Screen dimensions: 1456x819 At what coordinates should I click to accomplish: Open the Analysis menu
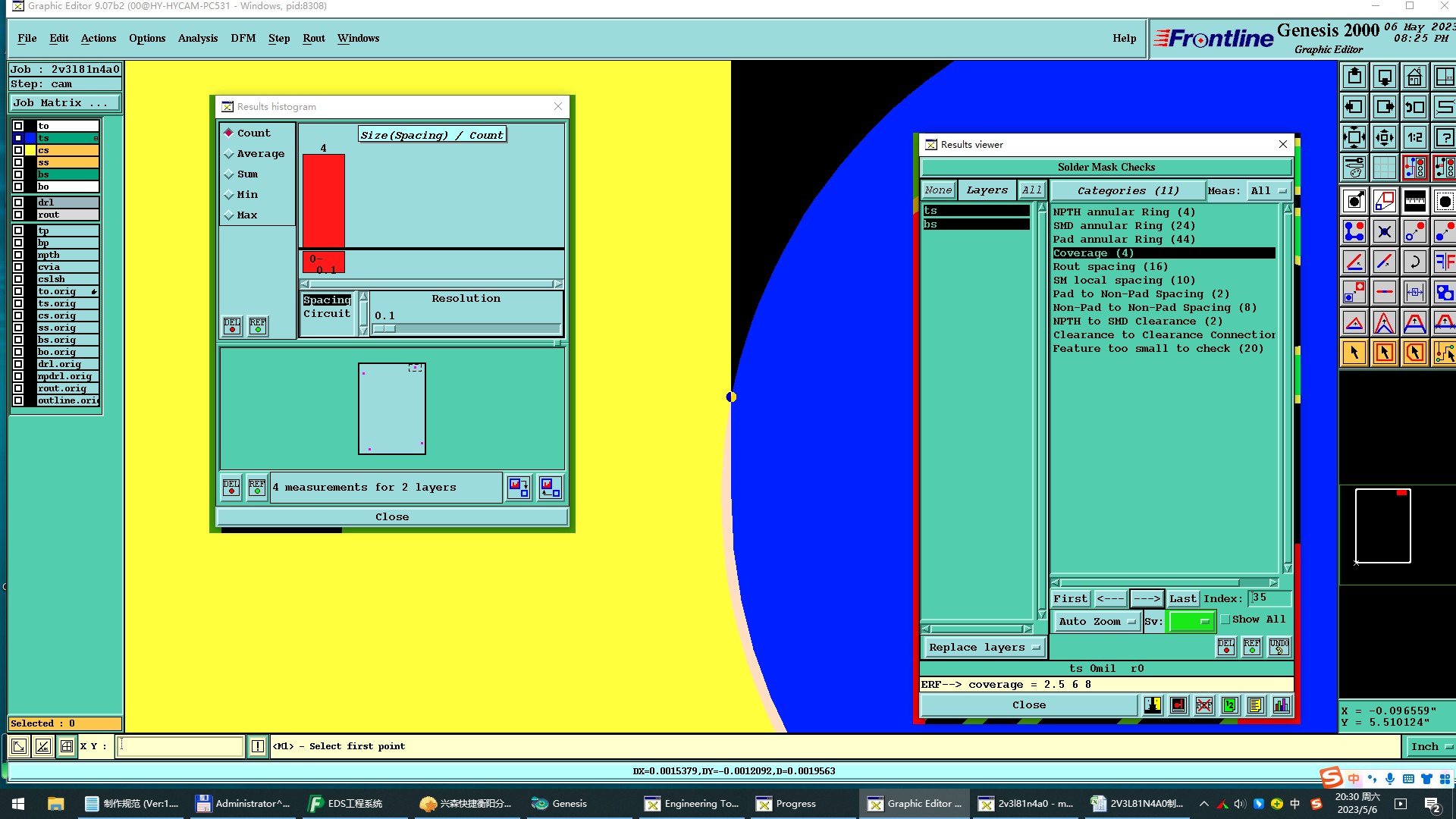(x=197, y=38)
